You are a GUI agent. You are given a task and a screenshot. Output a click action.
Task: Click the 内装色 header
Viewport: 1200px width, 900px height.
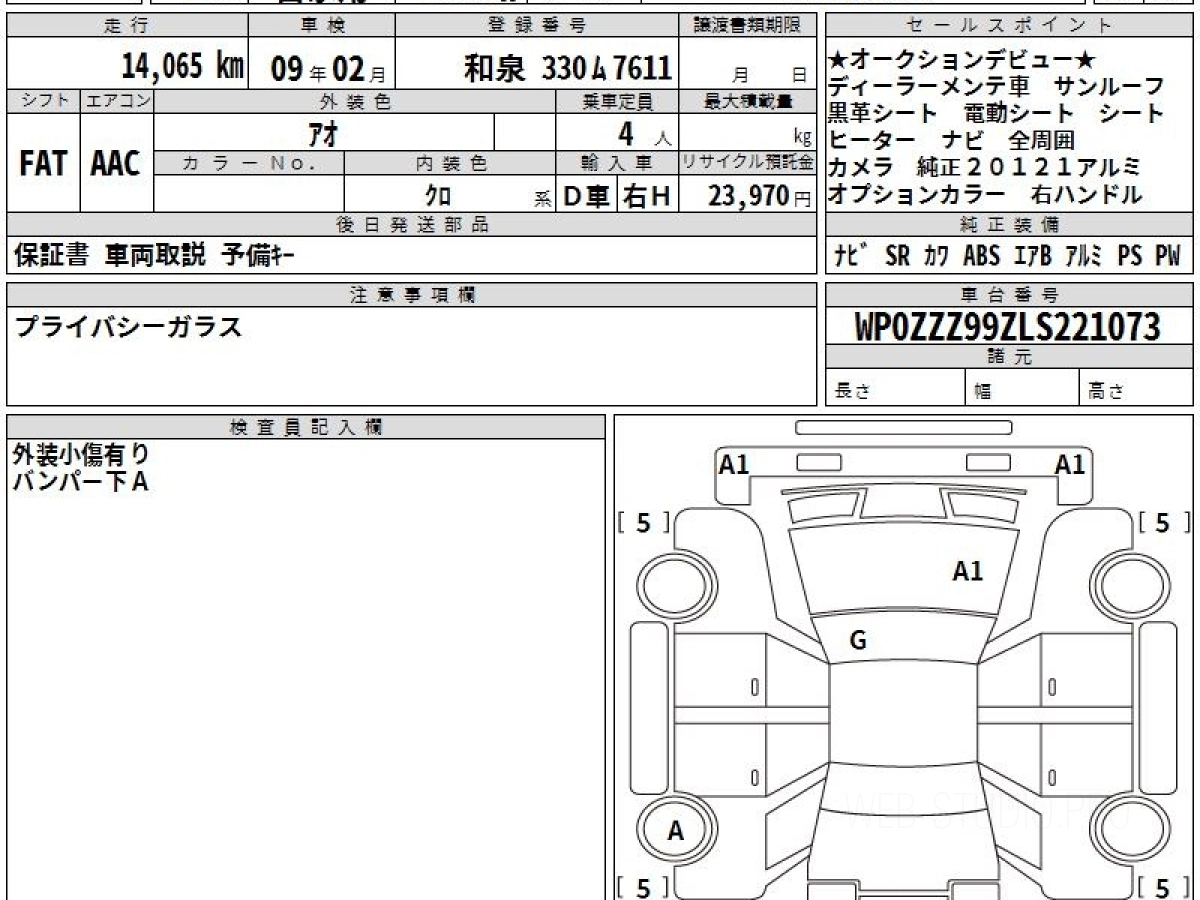[450, 163]
